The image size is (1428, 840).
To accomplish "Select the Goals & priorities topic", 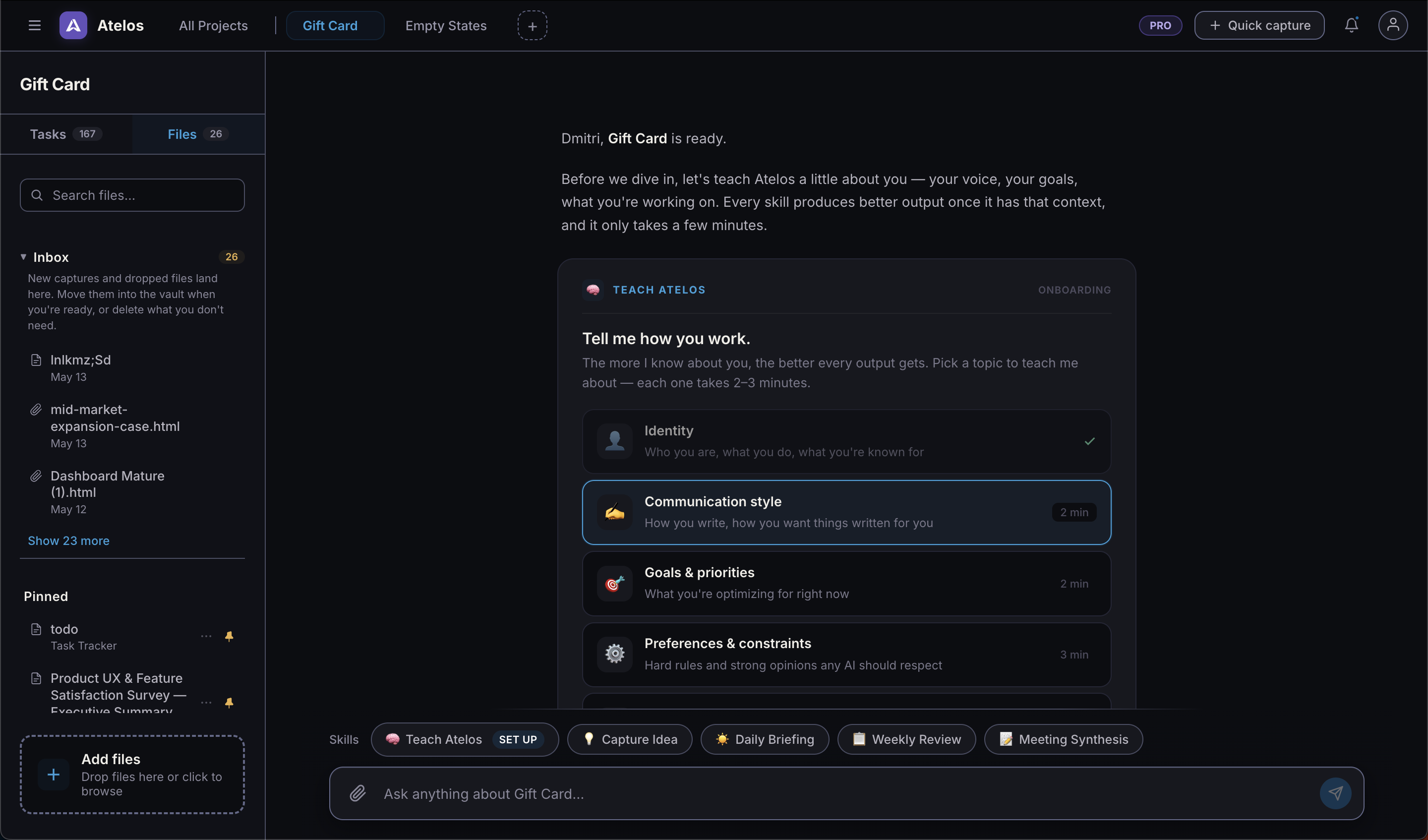I will tap(846, 583).
